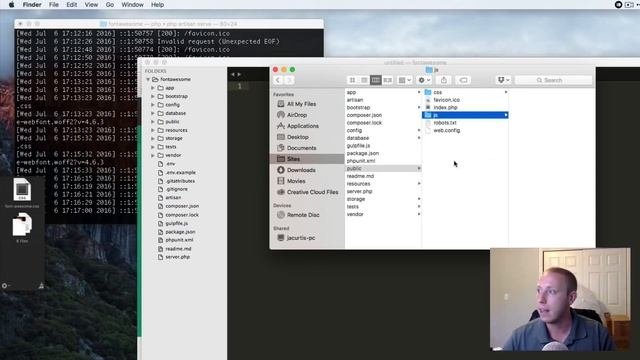640x360 pixels.
Task: Open the Dropbox toolbar dropdown
Action: (503, 80)
